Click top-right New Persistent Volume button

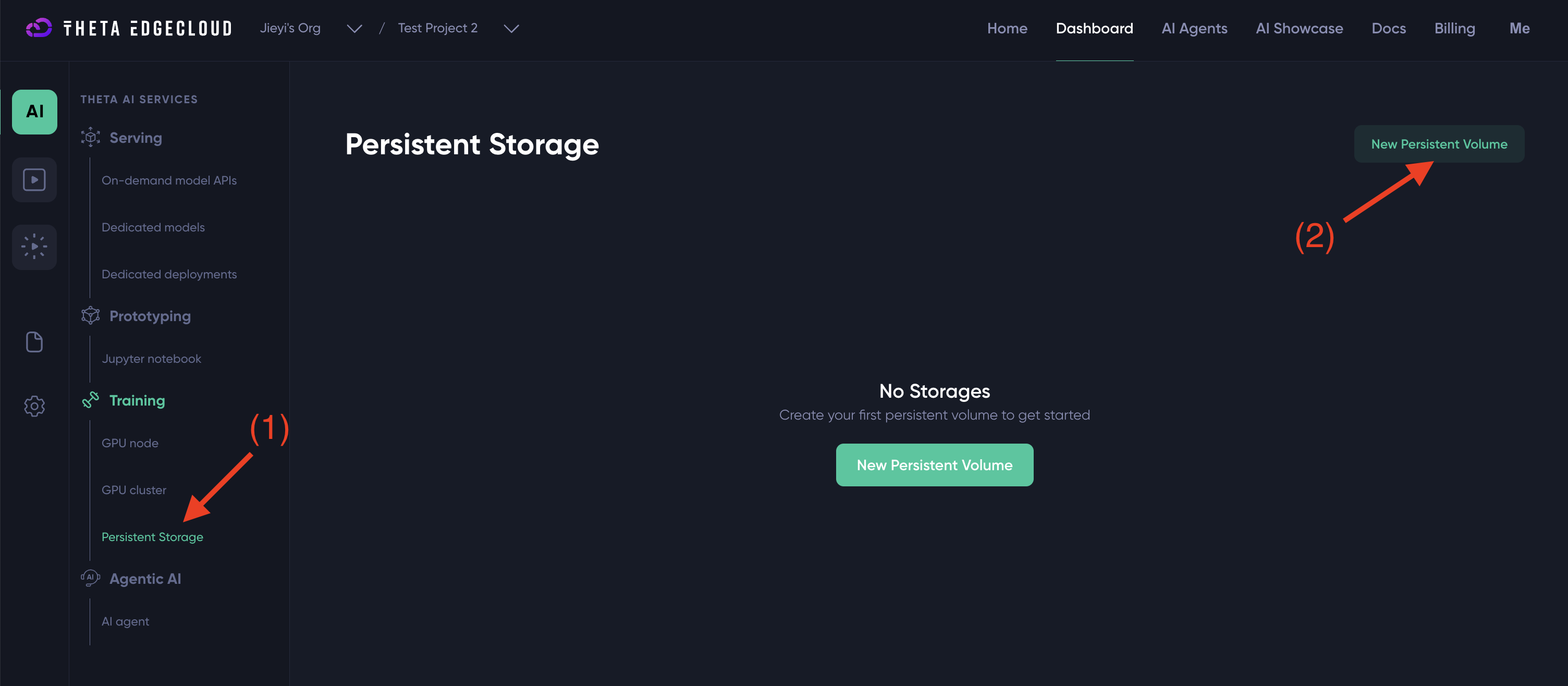[1438, 144]
